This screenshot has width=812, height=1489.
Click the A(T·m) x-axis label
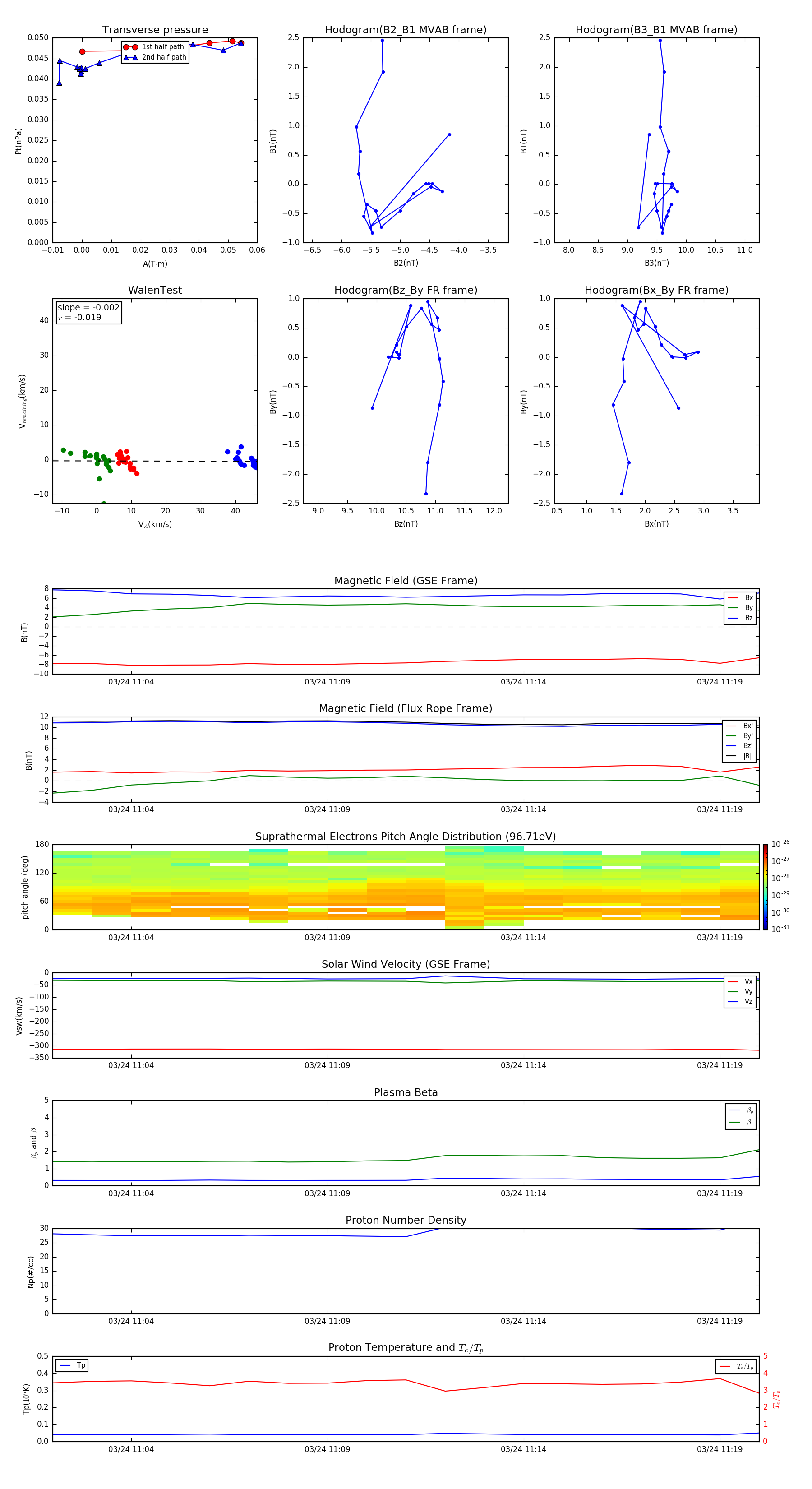click(x=155, y=264)
